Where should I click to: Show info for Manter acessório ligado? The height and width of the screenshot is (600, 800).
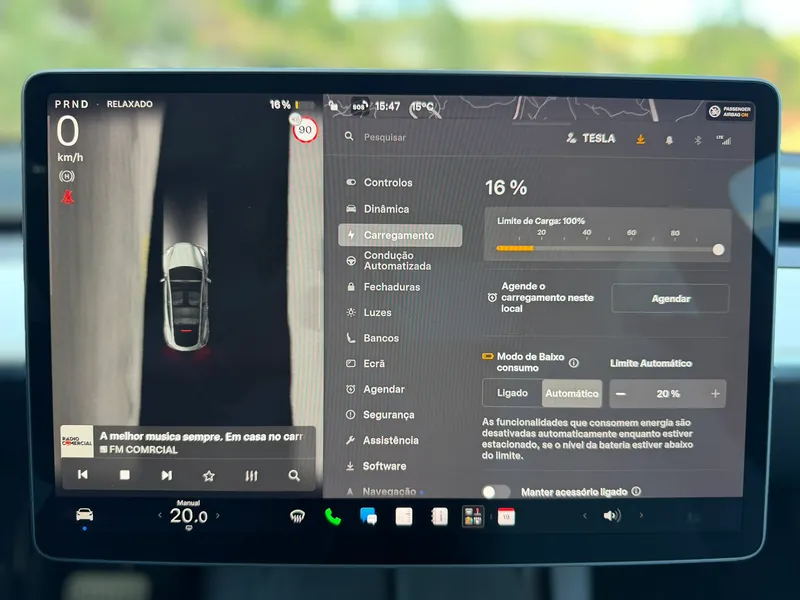pyautogui.click(x=636, y=491)
